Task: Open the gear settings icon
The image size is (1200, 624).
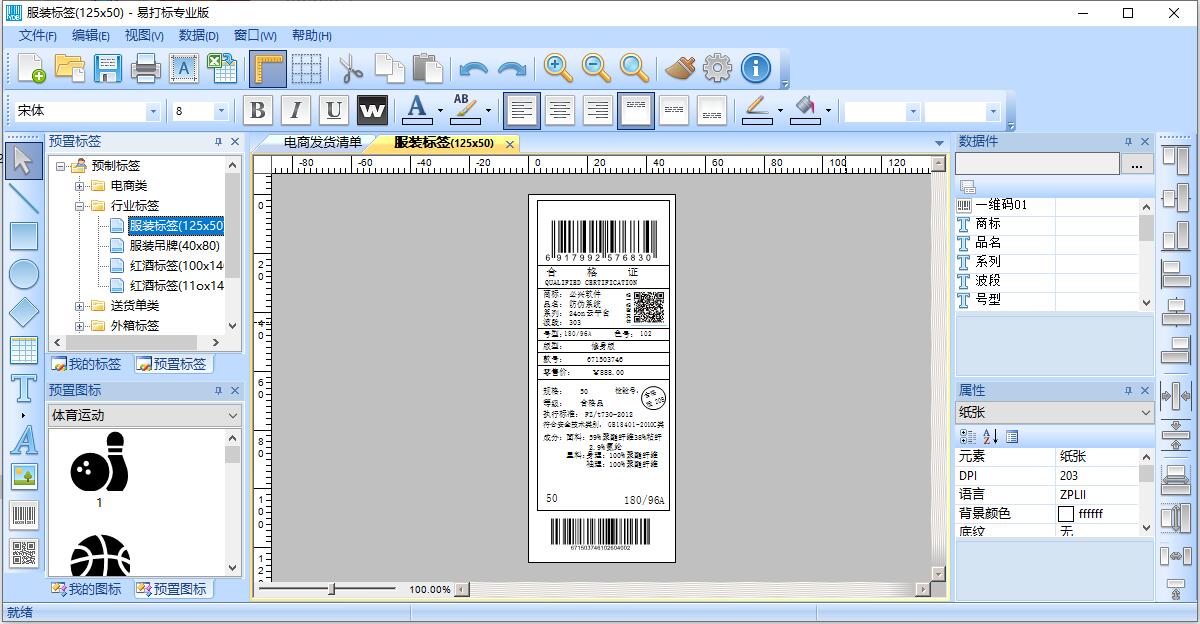Action: [717, 68]
